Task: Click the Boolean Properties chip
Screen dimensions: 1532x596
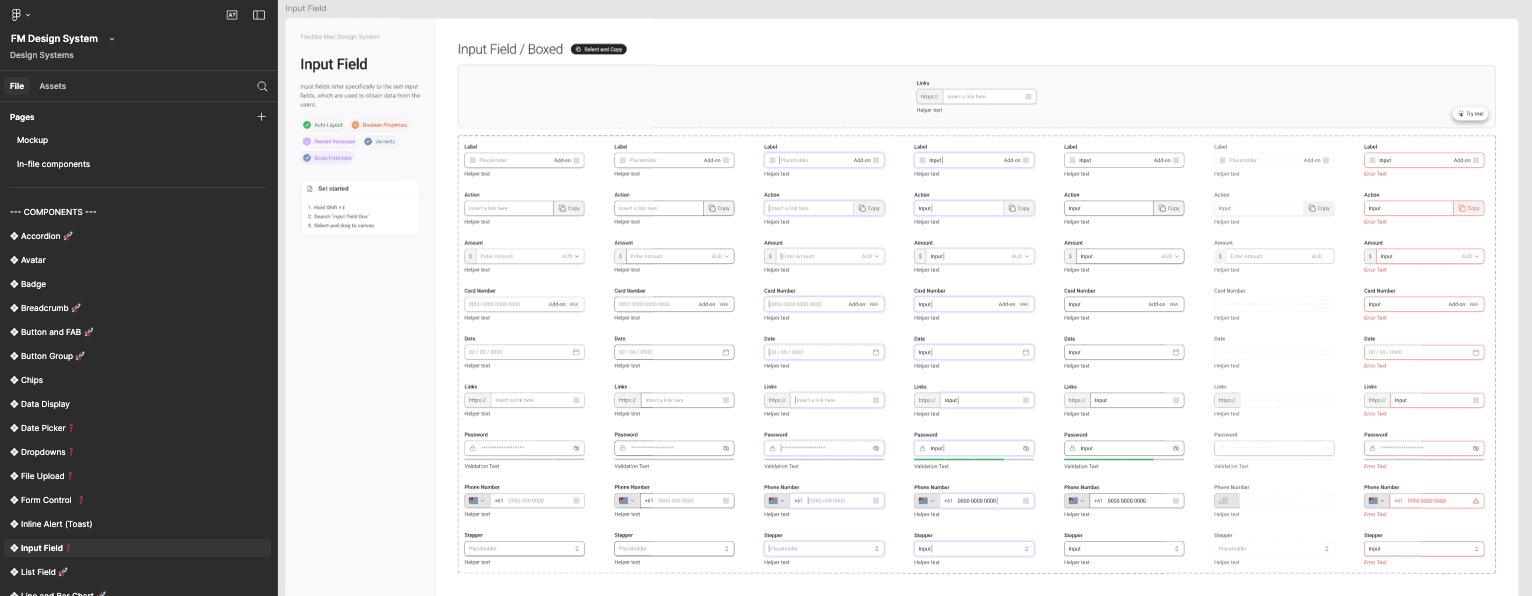Action: 379,125
